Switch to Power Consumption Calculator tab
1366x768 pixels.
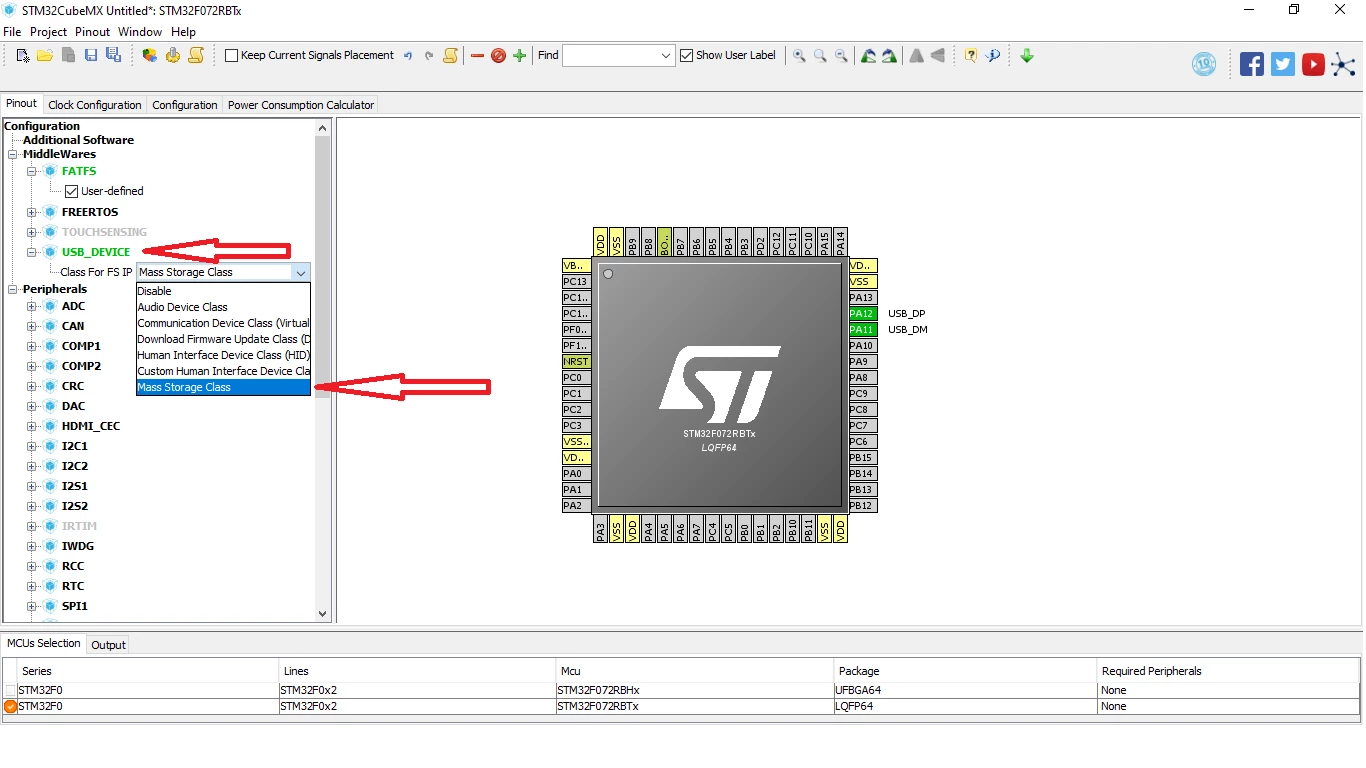point(301,105)
